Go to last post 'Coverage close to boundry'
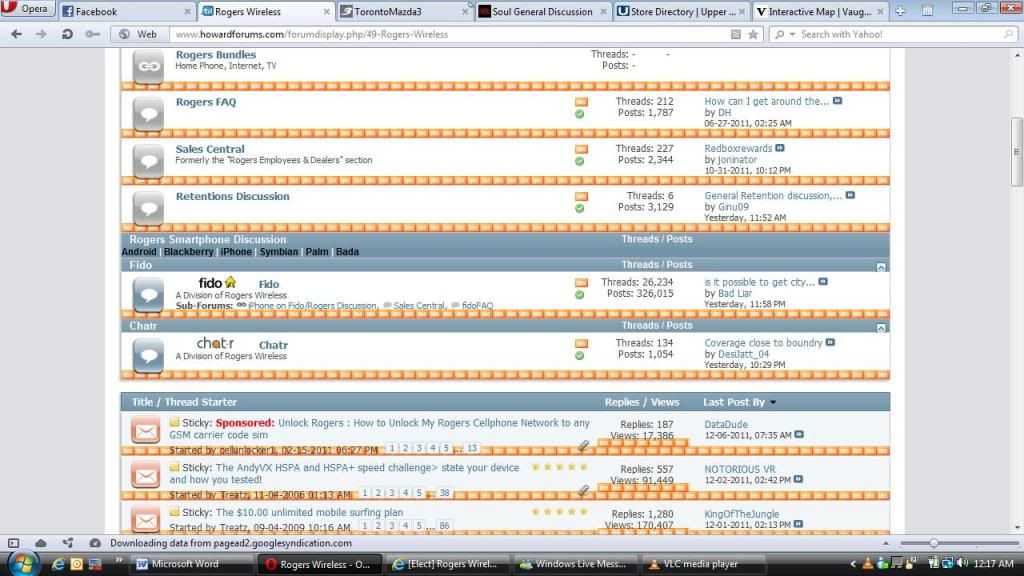Screen dimensions: 1024x576 pos(830,342)
